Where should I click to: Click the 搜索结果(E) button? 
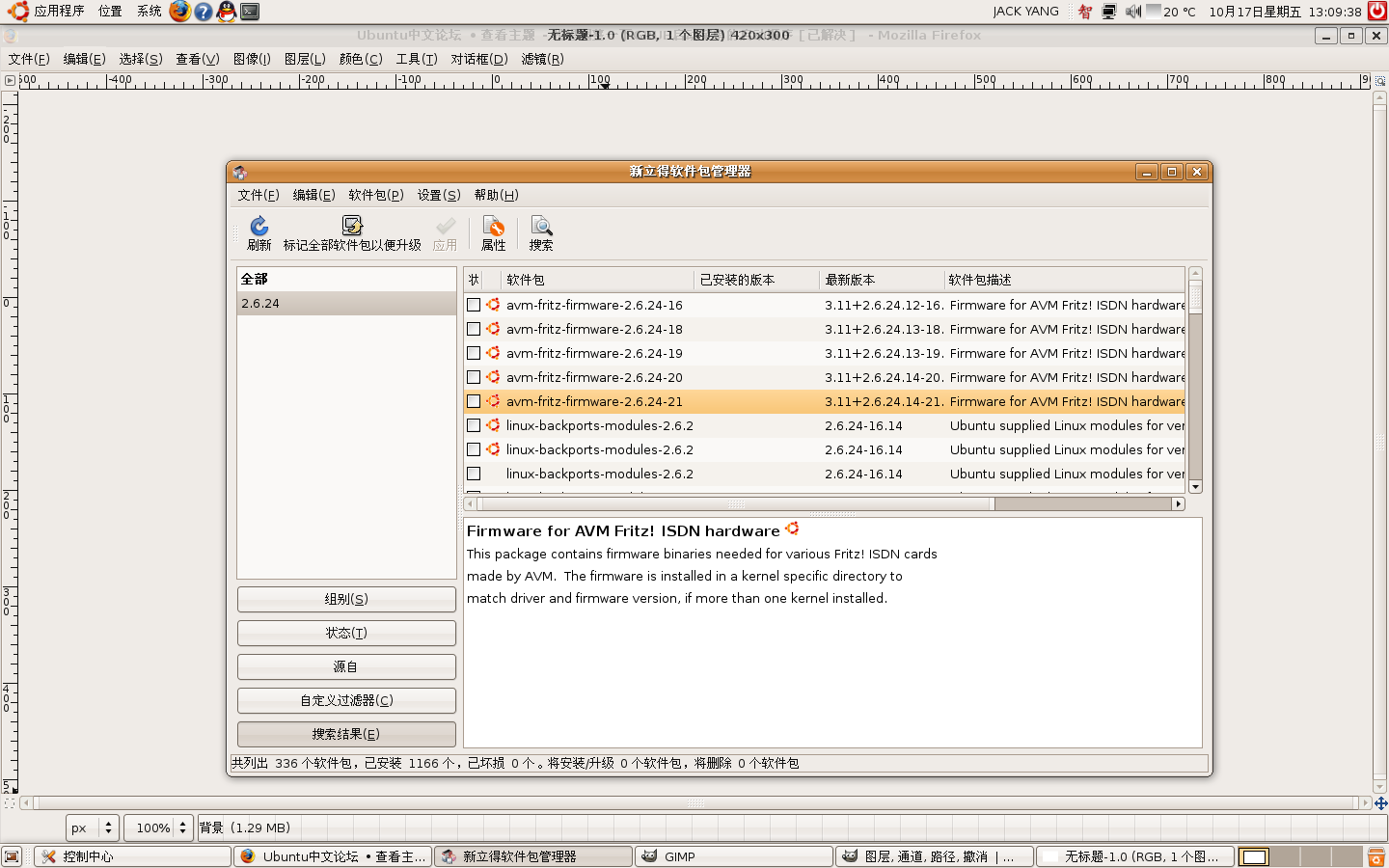[x=346, y=734]
